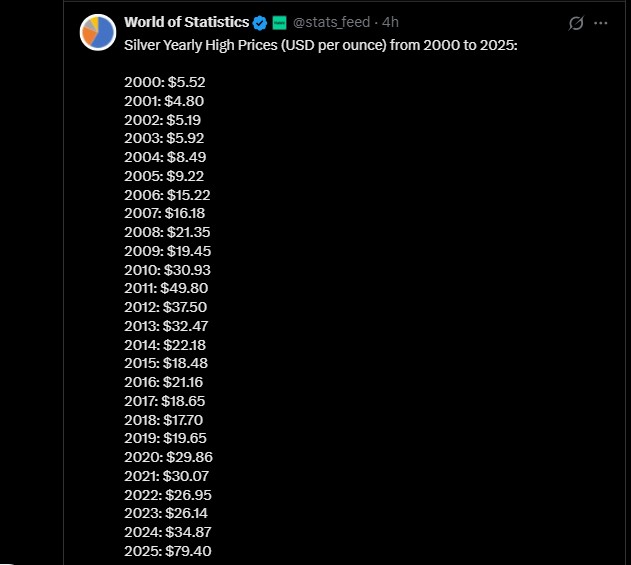Image resolution: width=631 pixels, height=565 pixels.
Task: Click the 2011: $49.80 line
Action: tap(167, 288)
